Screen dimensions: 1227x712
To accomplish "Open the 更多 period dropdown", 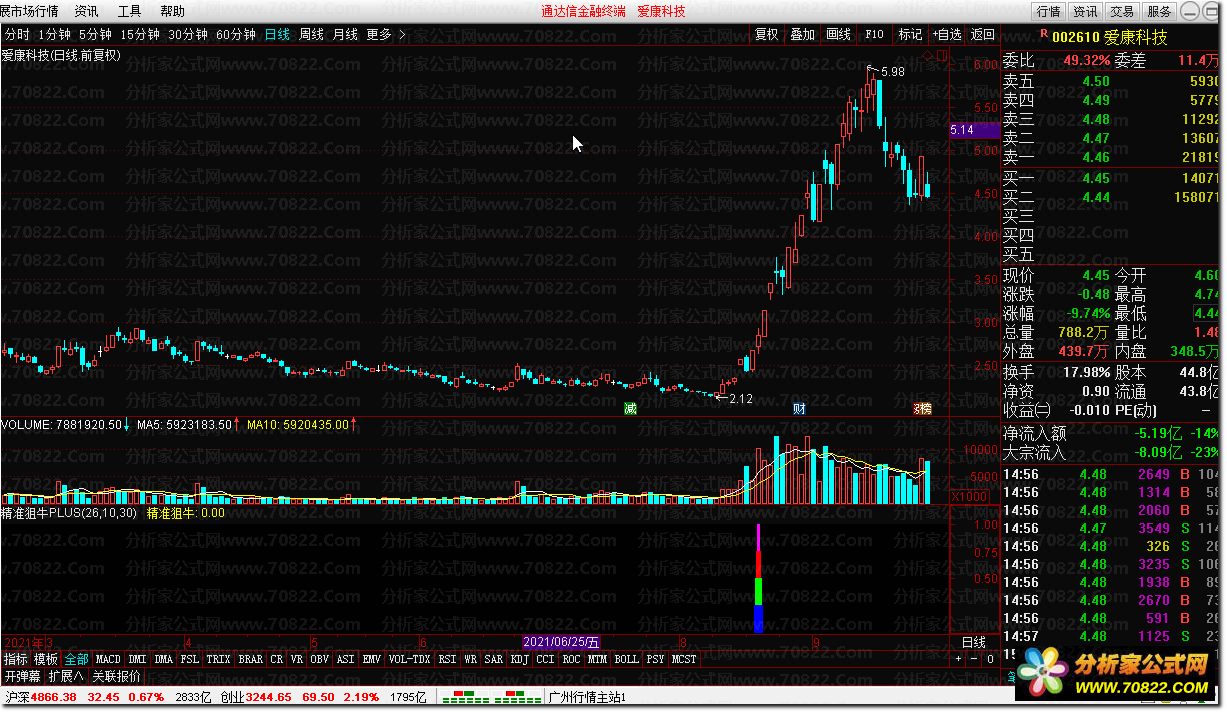I will (379, 34).
